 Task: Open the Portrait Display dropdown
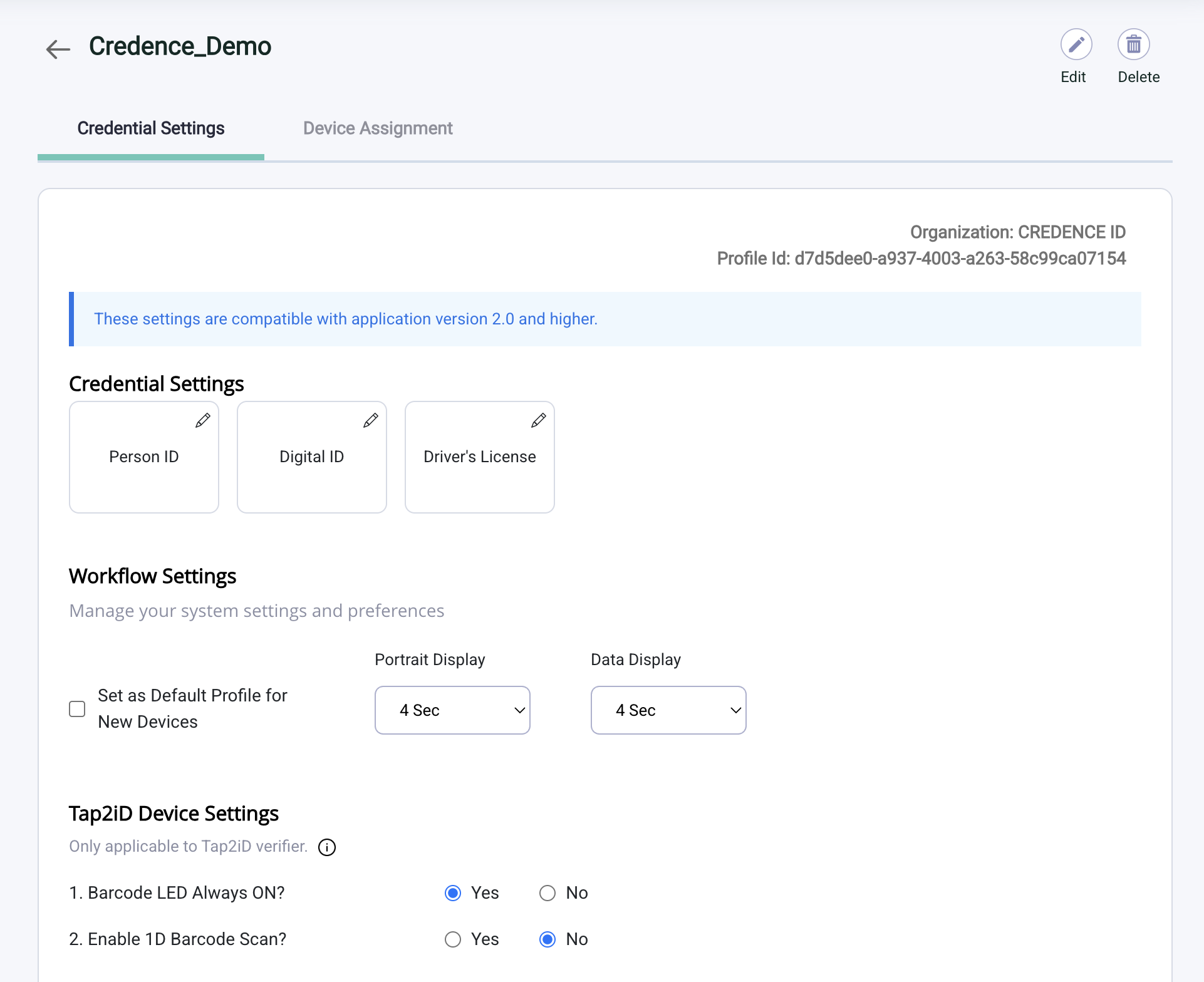click(452, 710)
